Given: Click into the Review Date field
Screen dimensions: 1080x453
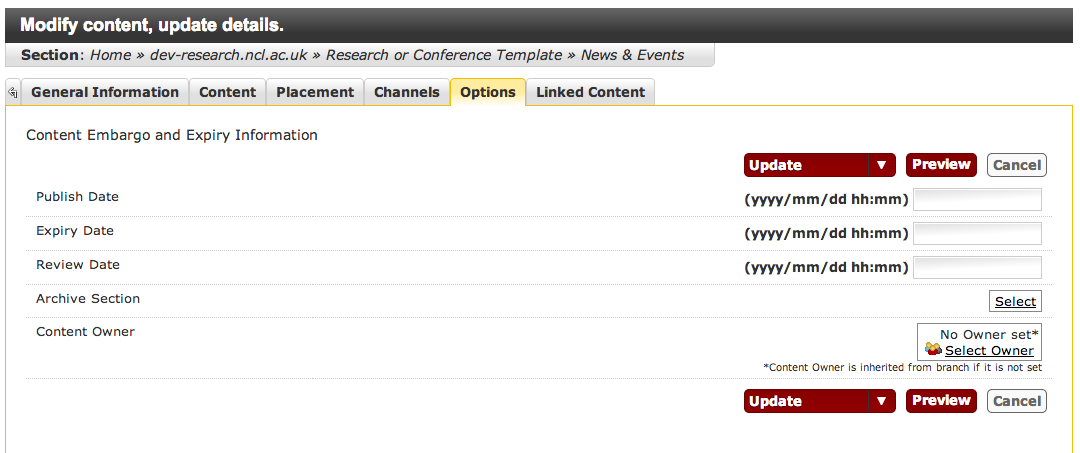Looking at the screenshot, I should 977,267.
